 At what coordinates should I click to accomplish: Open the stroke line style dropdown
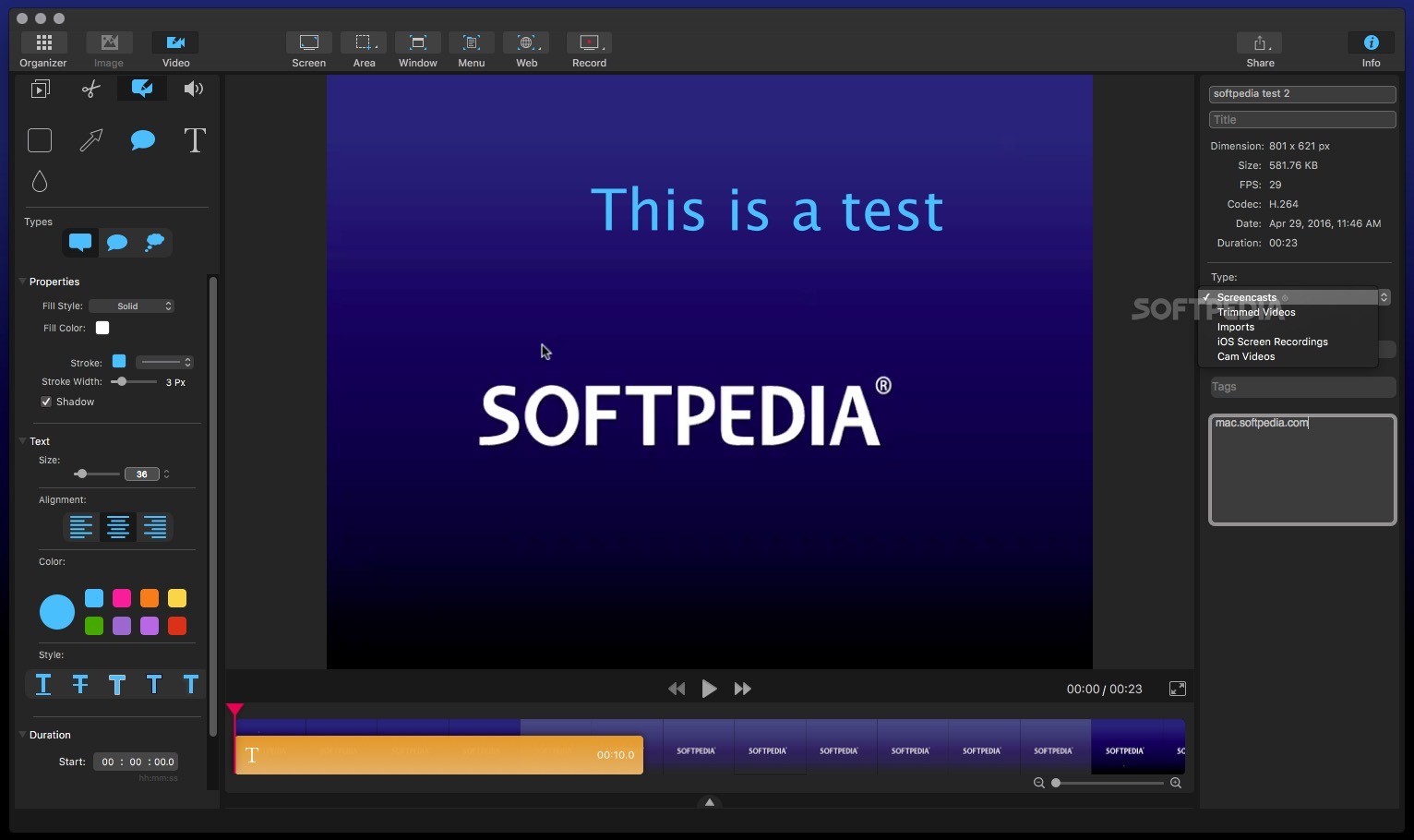click(164, 362)
